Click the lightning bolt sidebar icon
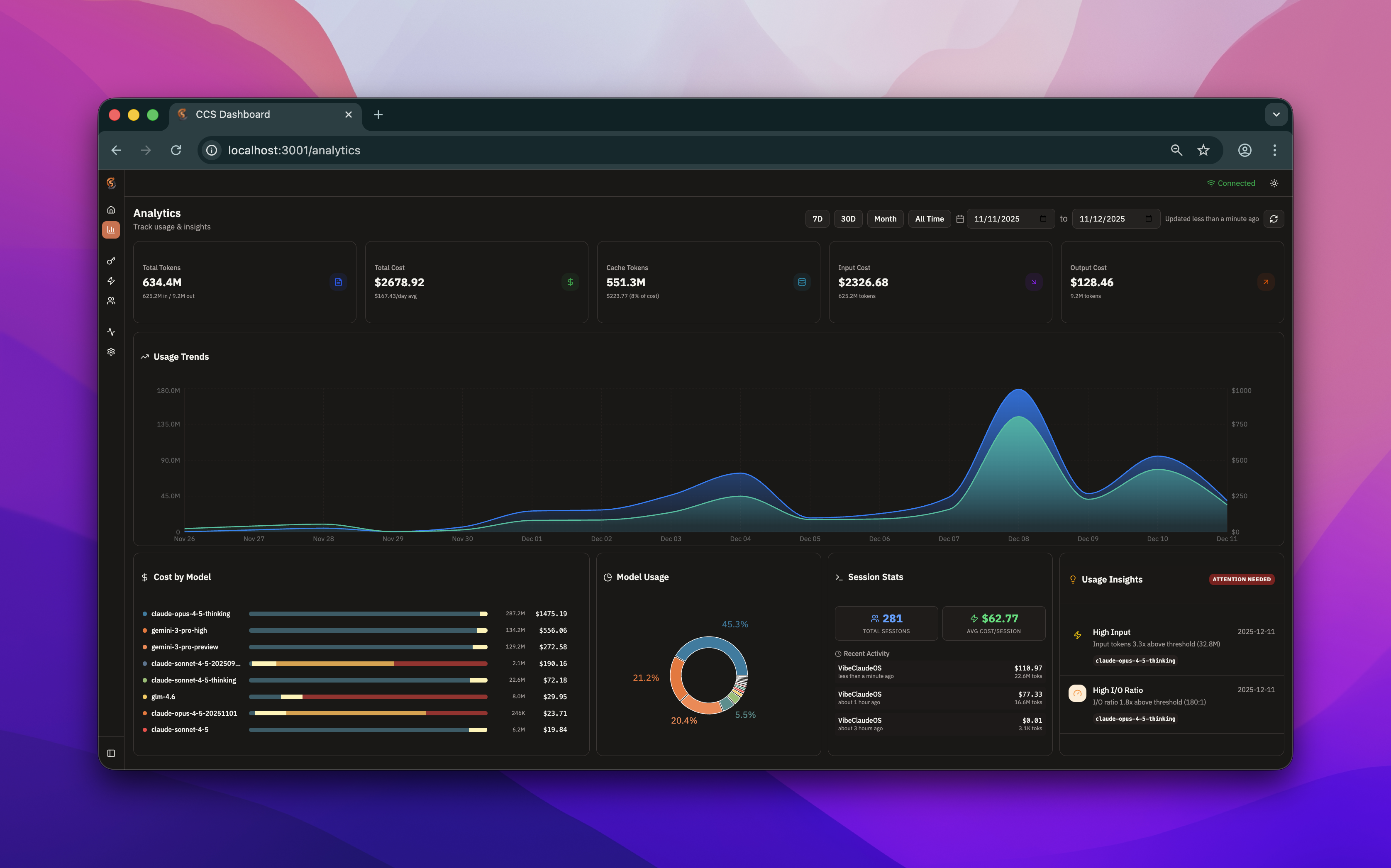This screenshot has width=1391, height=868. 111,281
